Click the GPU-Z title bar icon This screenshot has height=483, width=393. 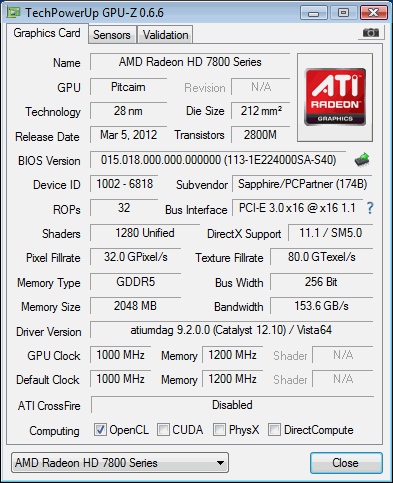coord(14,13)
